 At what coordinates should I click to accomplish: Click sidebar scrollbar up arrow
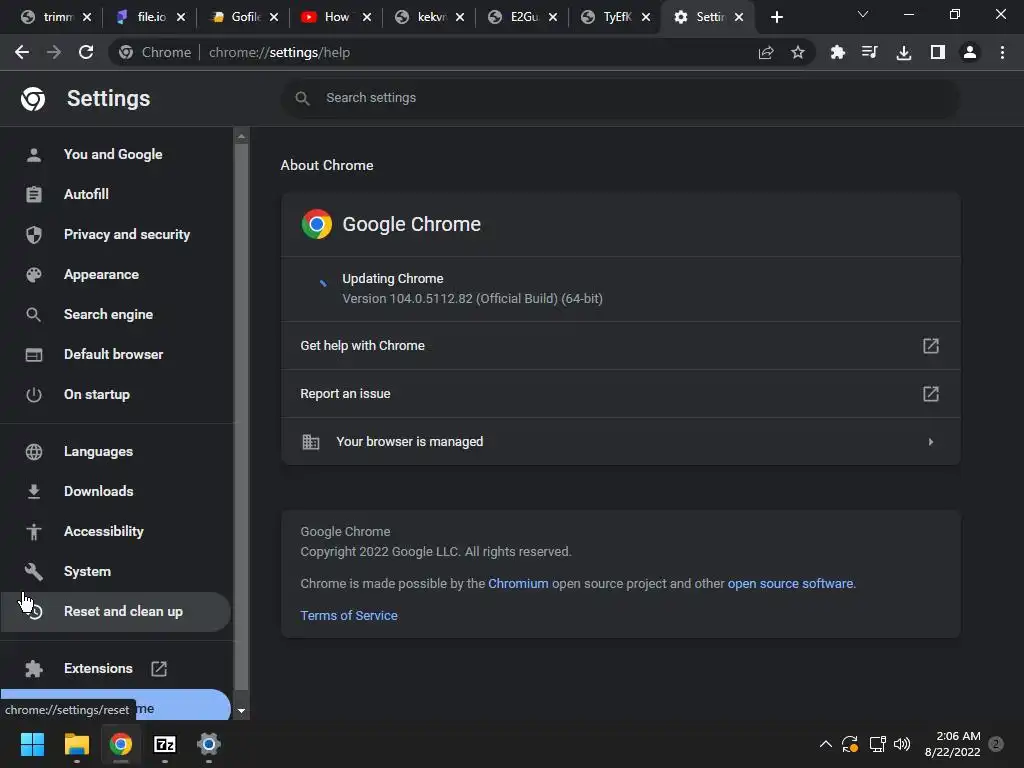click(241, 136)
